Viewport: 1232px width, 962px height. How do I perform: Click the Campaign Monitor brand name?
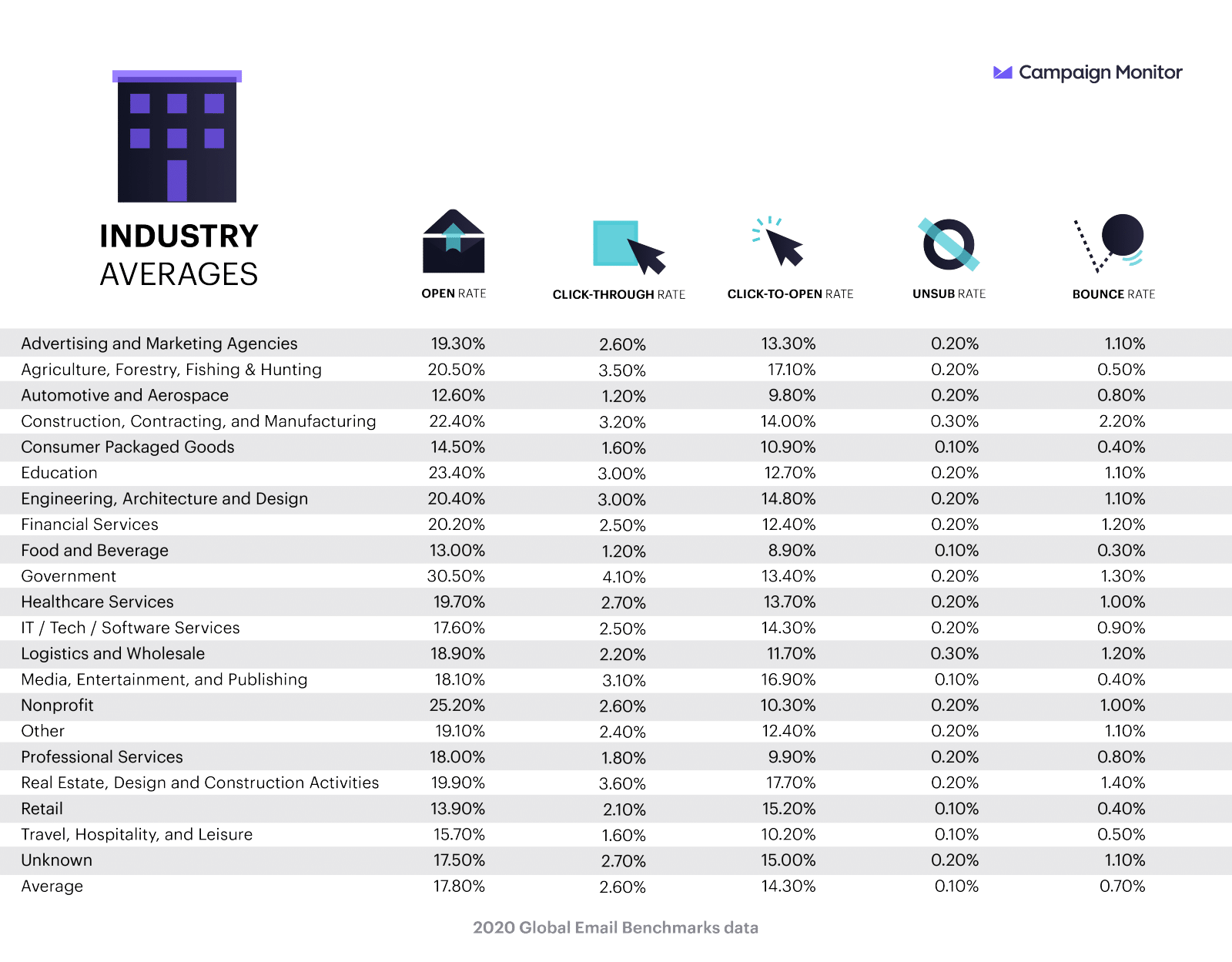1100,72
